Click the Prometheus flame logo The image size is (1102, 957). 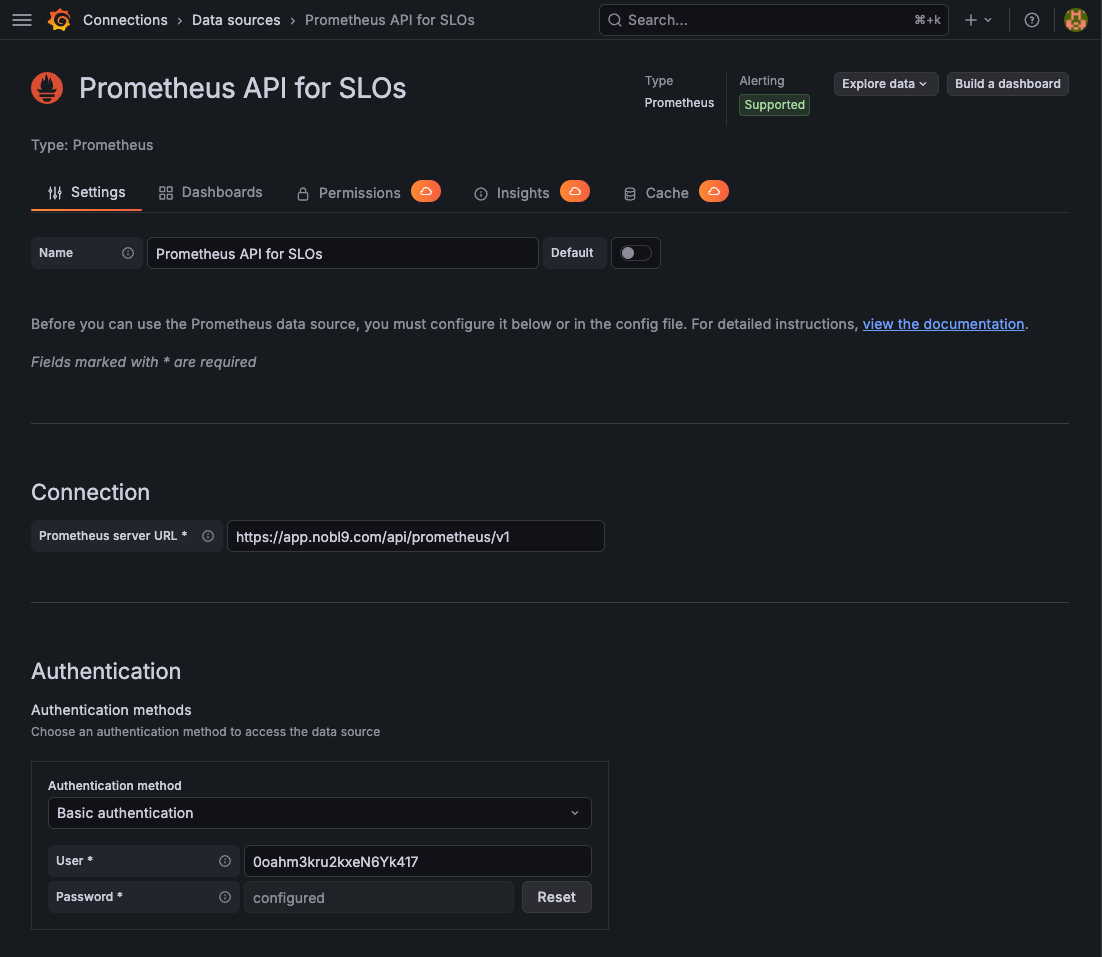(x=47, y=88)
